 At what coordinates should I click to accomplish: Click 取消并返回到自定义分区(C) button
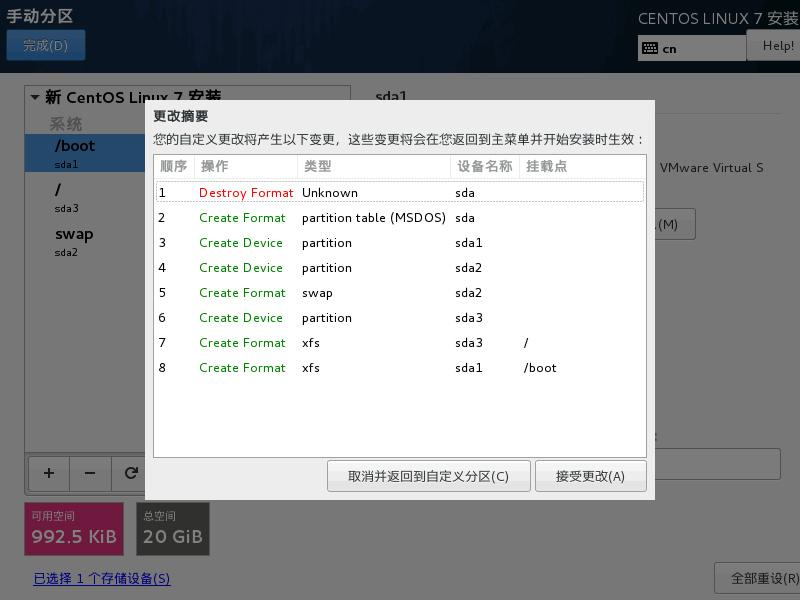tap(429, 476)
